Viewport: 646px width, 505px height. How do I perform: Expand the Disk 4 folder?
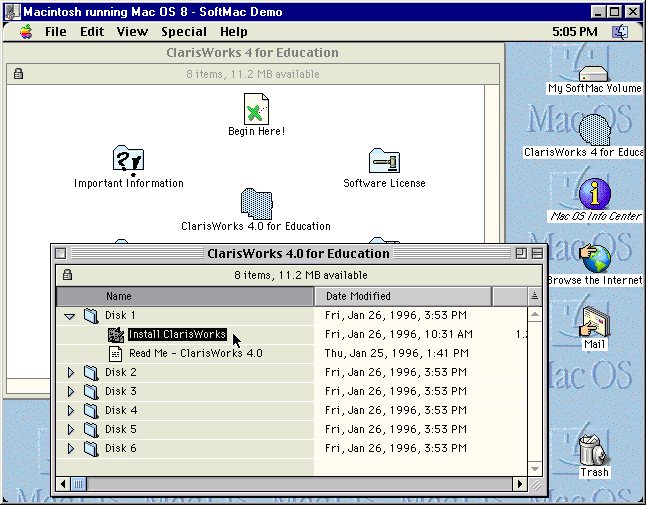[x=71, y=410]
